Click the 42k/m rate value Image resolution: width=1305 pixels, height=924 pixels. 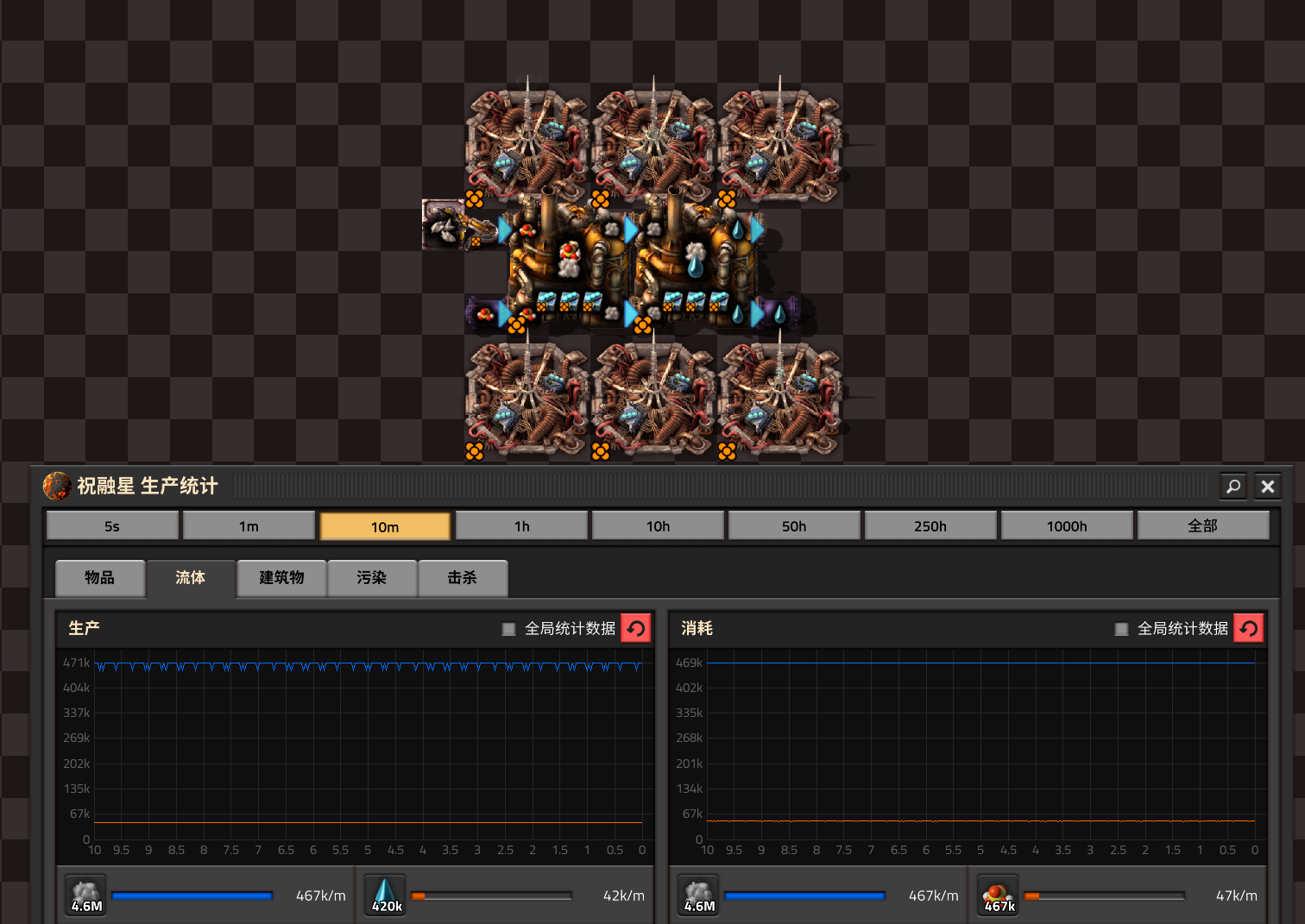click(624, 896)
